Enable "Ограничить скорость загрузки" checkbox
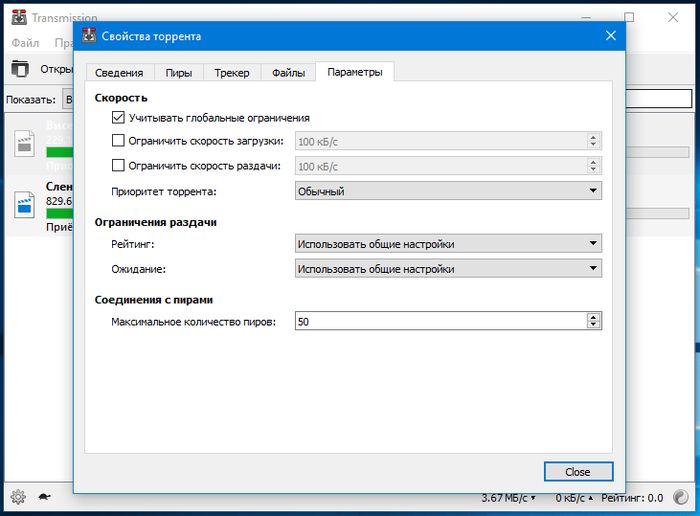The image size is (700, 516). click(x=119, y=141)
